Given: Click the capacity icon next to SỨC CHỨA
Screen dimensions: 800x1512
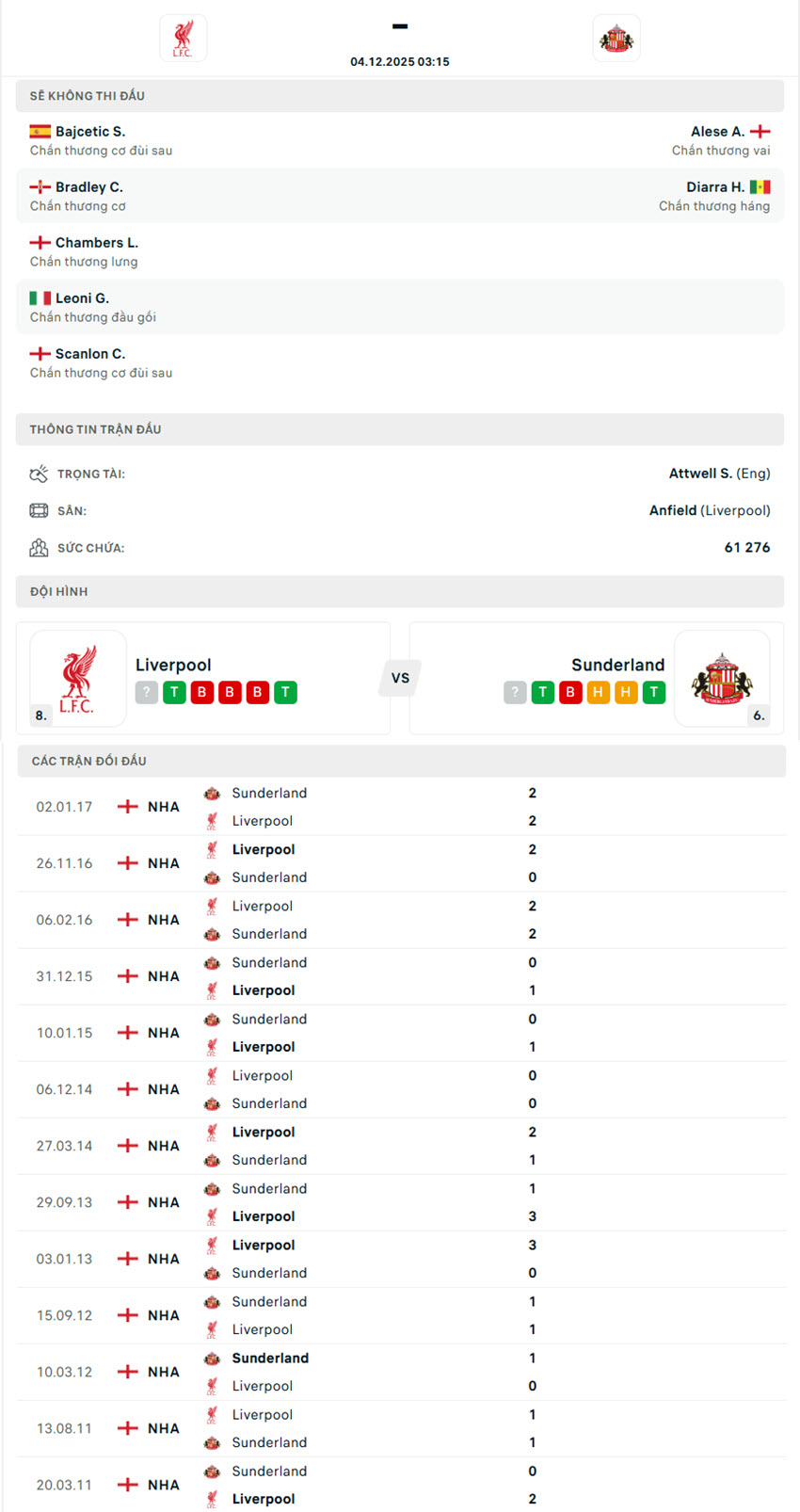Looking at the screenshot, I should pyautogui.click(x=39, y=547).
